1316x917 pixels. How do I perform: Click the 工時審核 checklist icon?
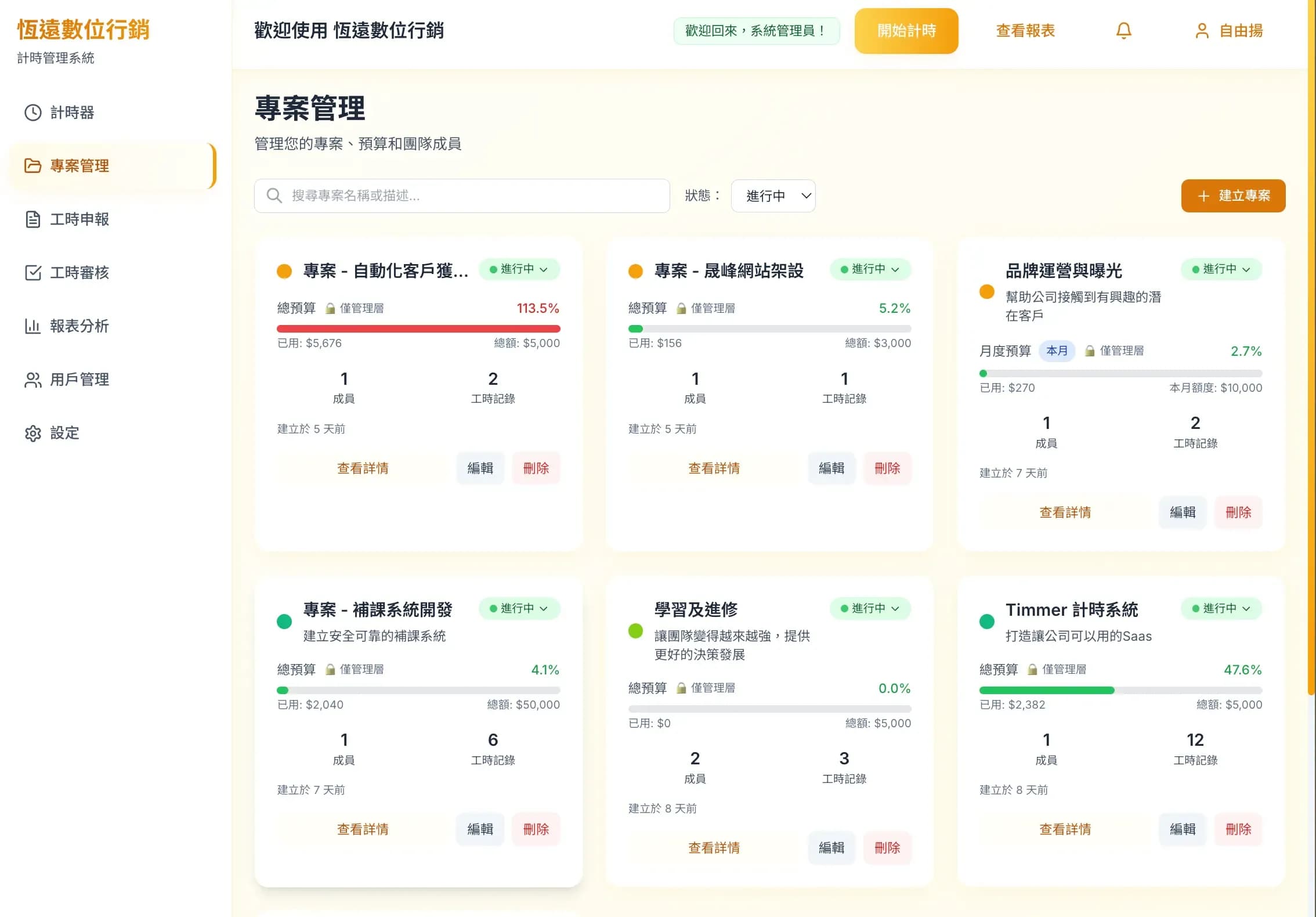point(33,273)
